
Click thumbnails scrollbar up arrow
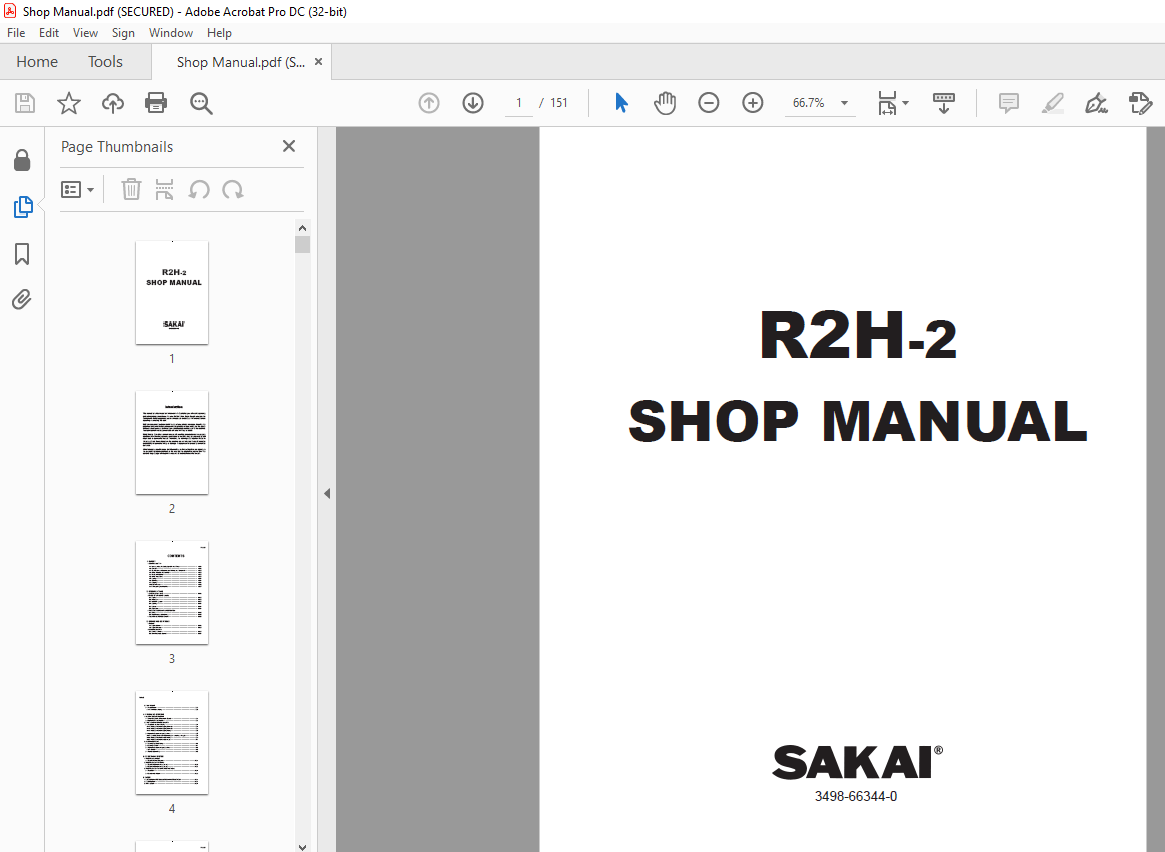click(x=302, y=227)
